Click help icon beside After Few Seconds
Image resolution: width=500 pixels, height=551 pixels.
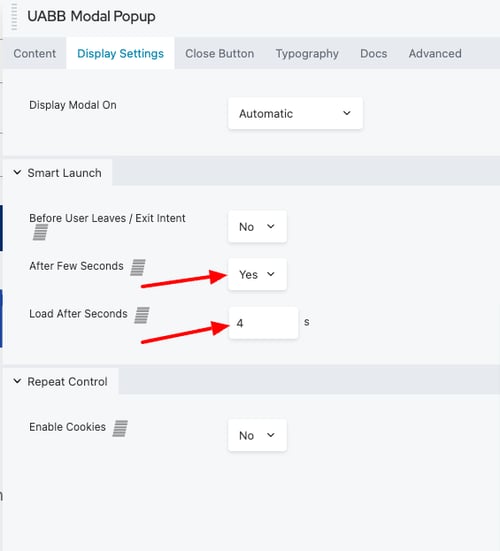coord(138,267)
